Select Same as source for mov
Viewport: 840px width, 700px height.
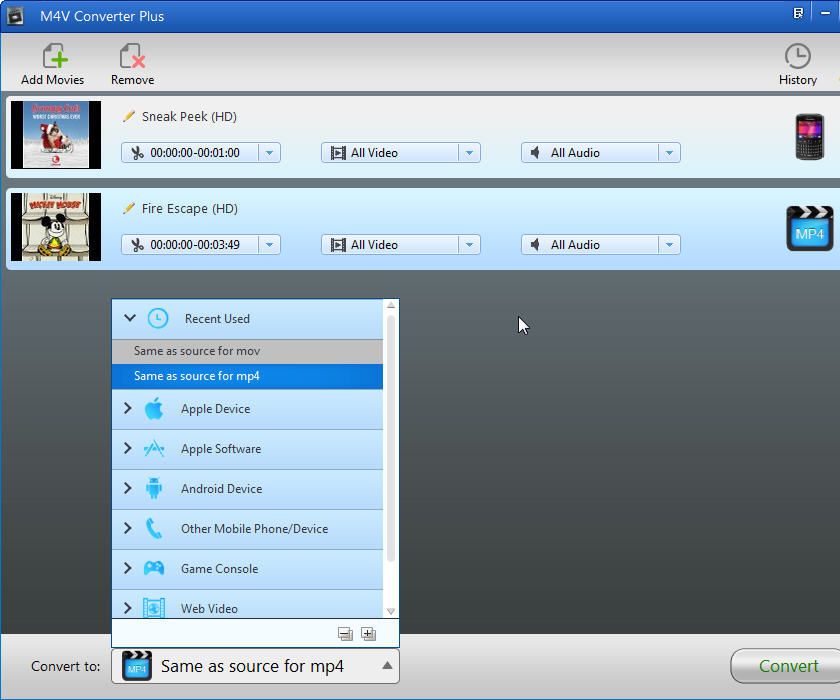197,351
